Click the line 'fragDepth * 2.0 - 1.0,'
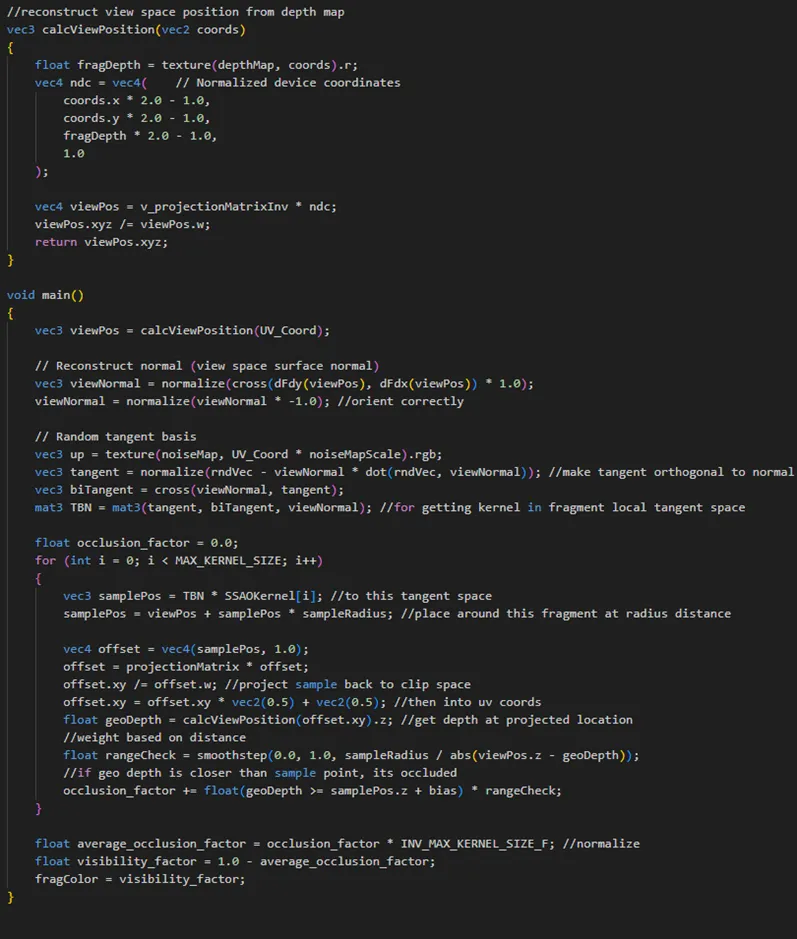Image resolution: width=797 pixels, height=939 pixels. pos(140,136)
